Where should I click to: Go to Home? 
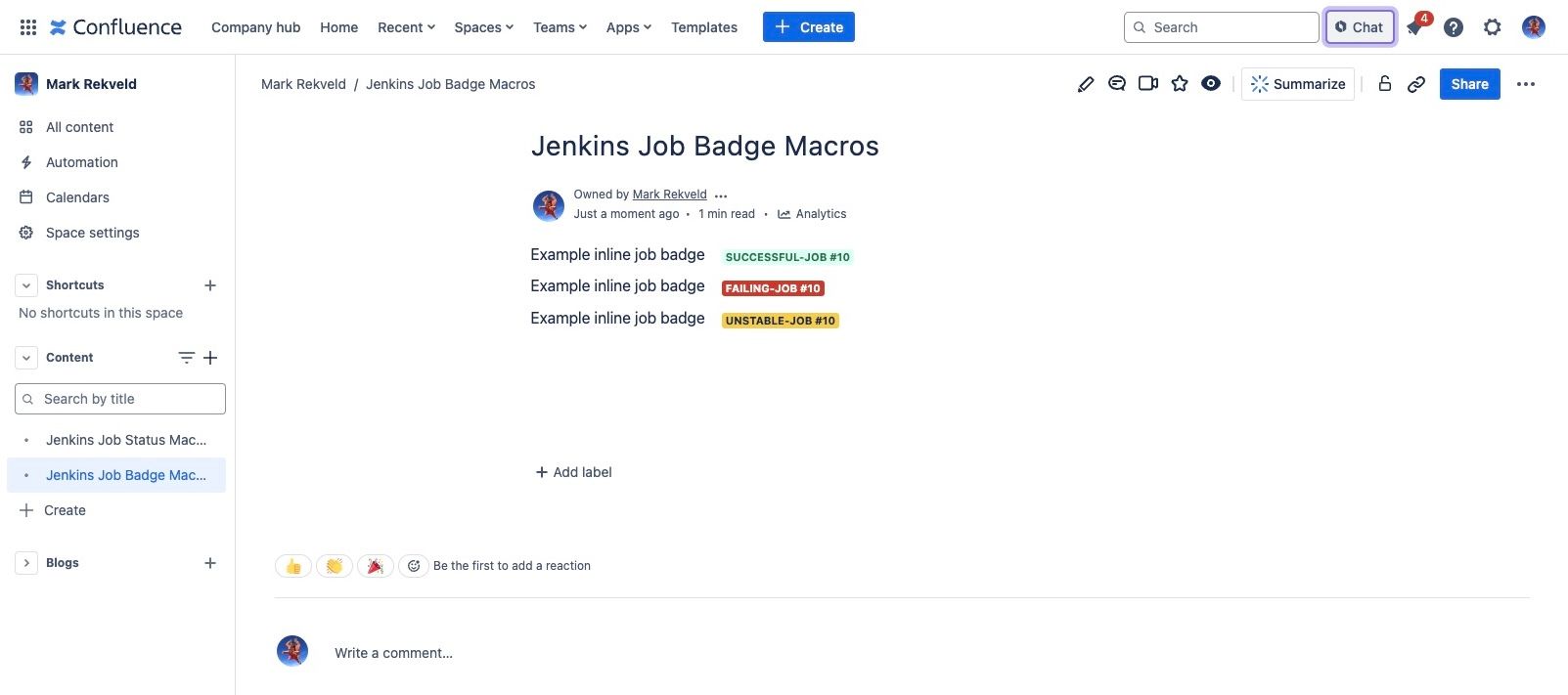pyautogui.click(x=338, y=27)
